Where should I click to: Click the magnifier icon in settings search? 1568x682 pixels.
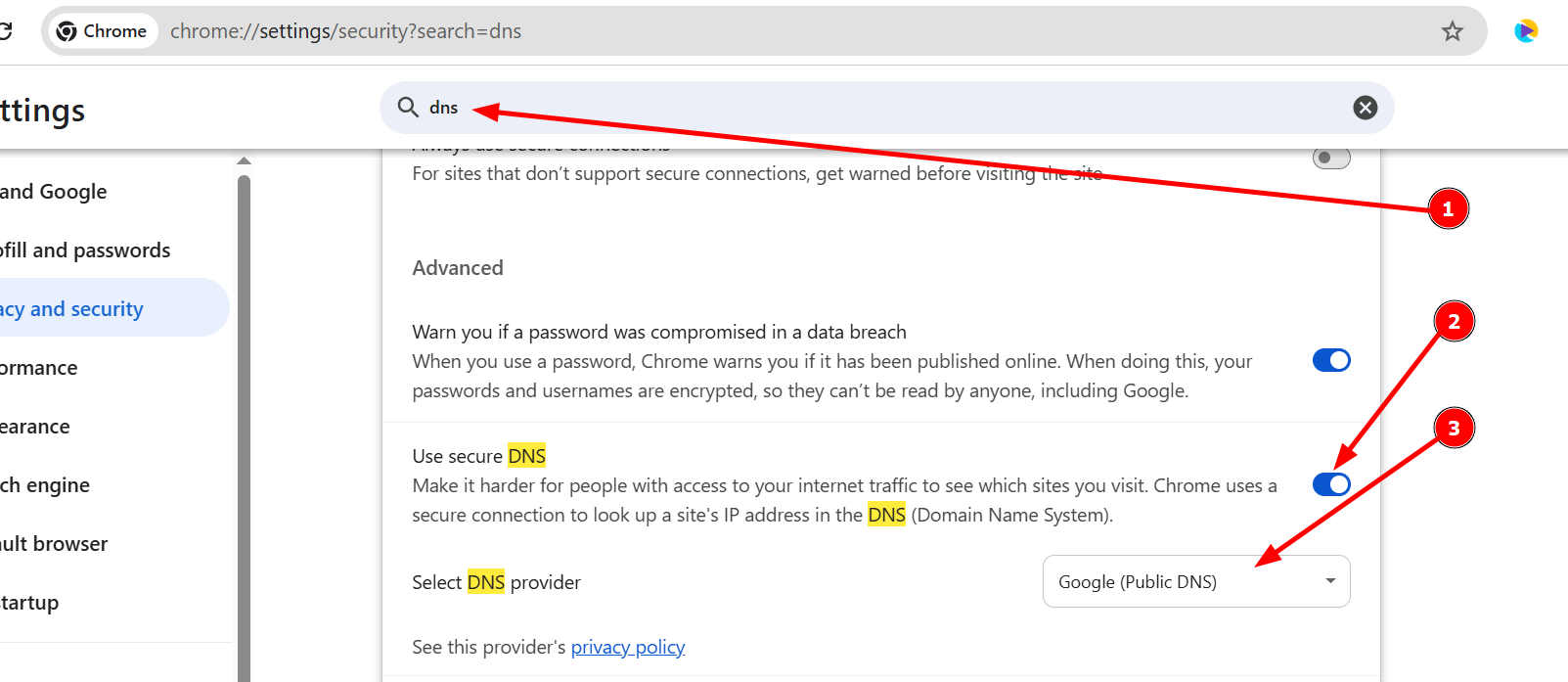[408, 107]
